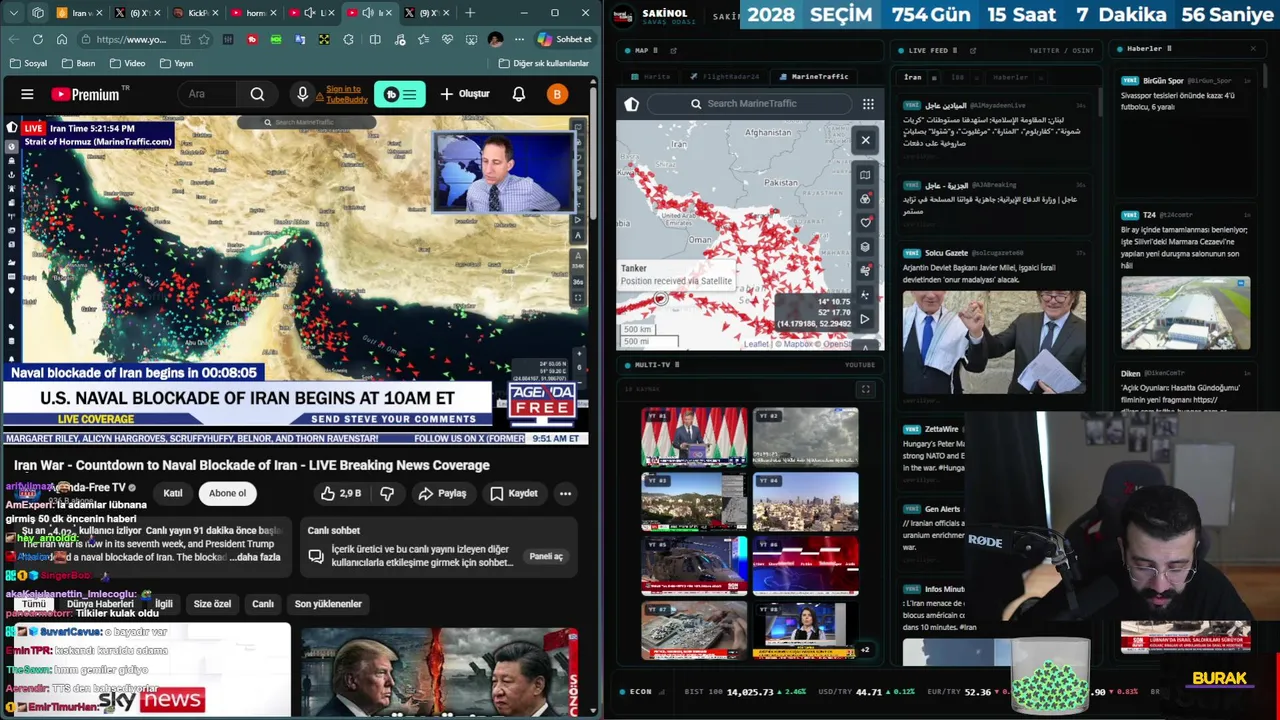
Task: Open the YouTube hamburger guide menu
Action: (27, 94)
